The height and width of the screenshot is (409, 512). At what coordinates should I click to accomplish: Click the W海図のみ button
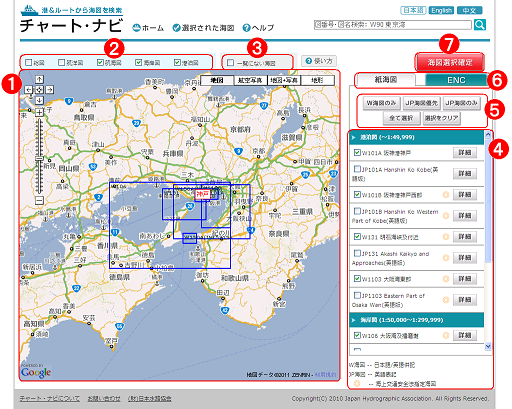coord(381,103)
